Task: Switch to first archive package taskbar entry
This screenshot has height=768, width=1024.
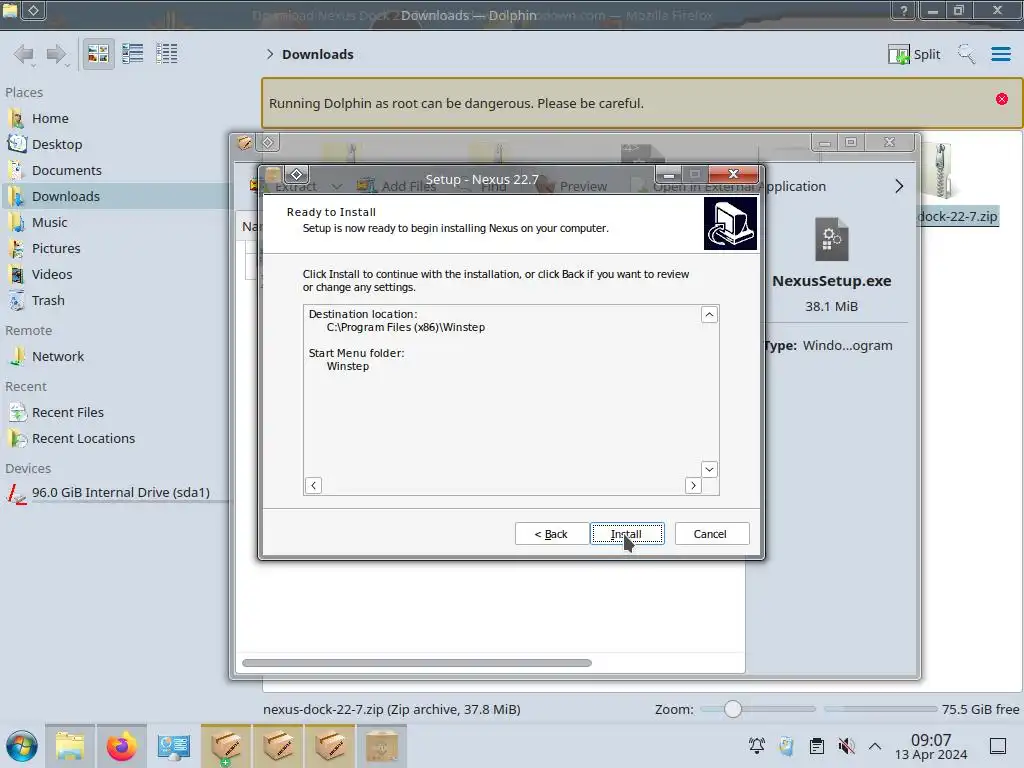Action: (x=226, y=746)
